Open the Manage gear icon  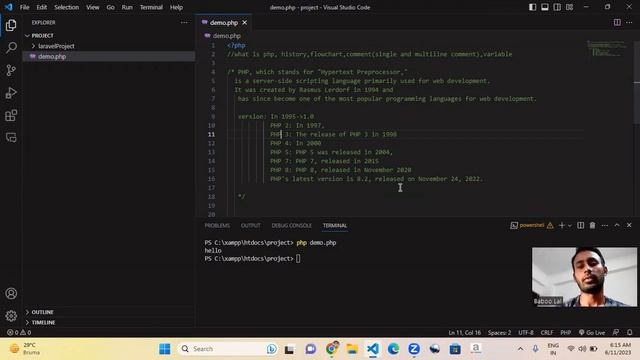point(11,316)
